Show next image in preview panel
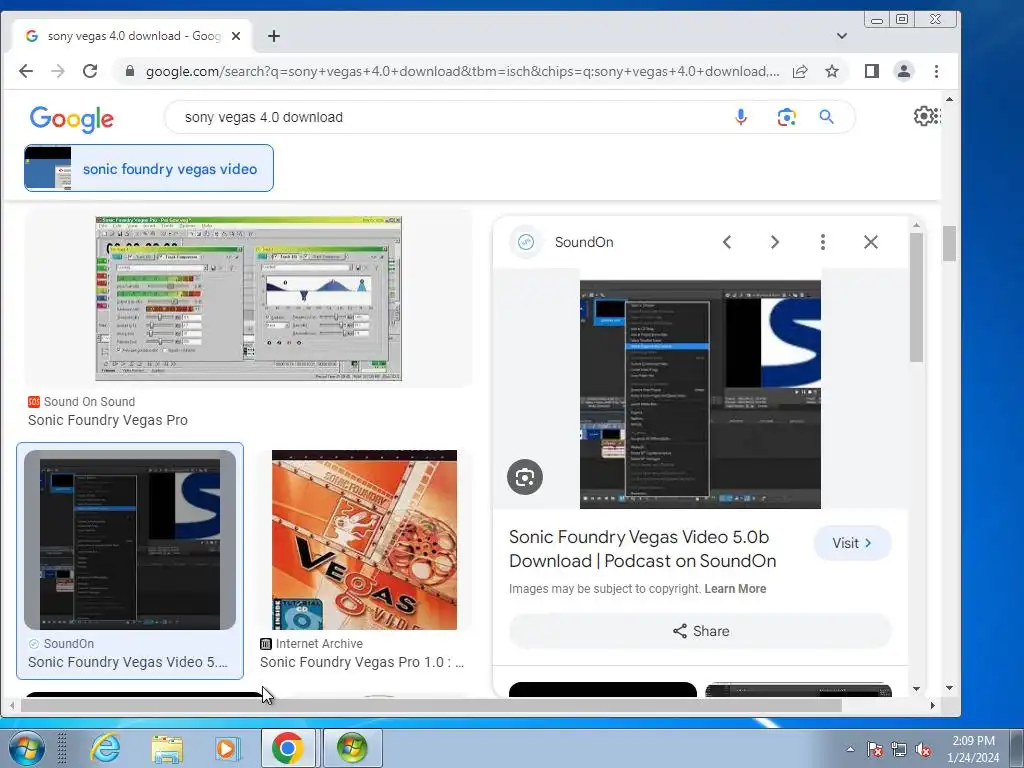 775,242
